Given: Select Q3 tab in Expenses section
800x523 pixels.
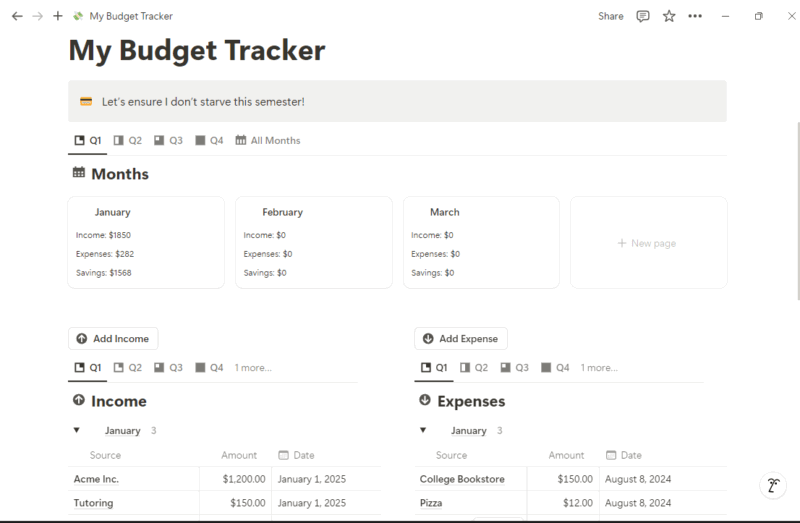Looking at the screenshot, I should point(514,368).
